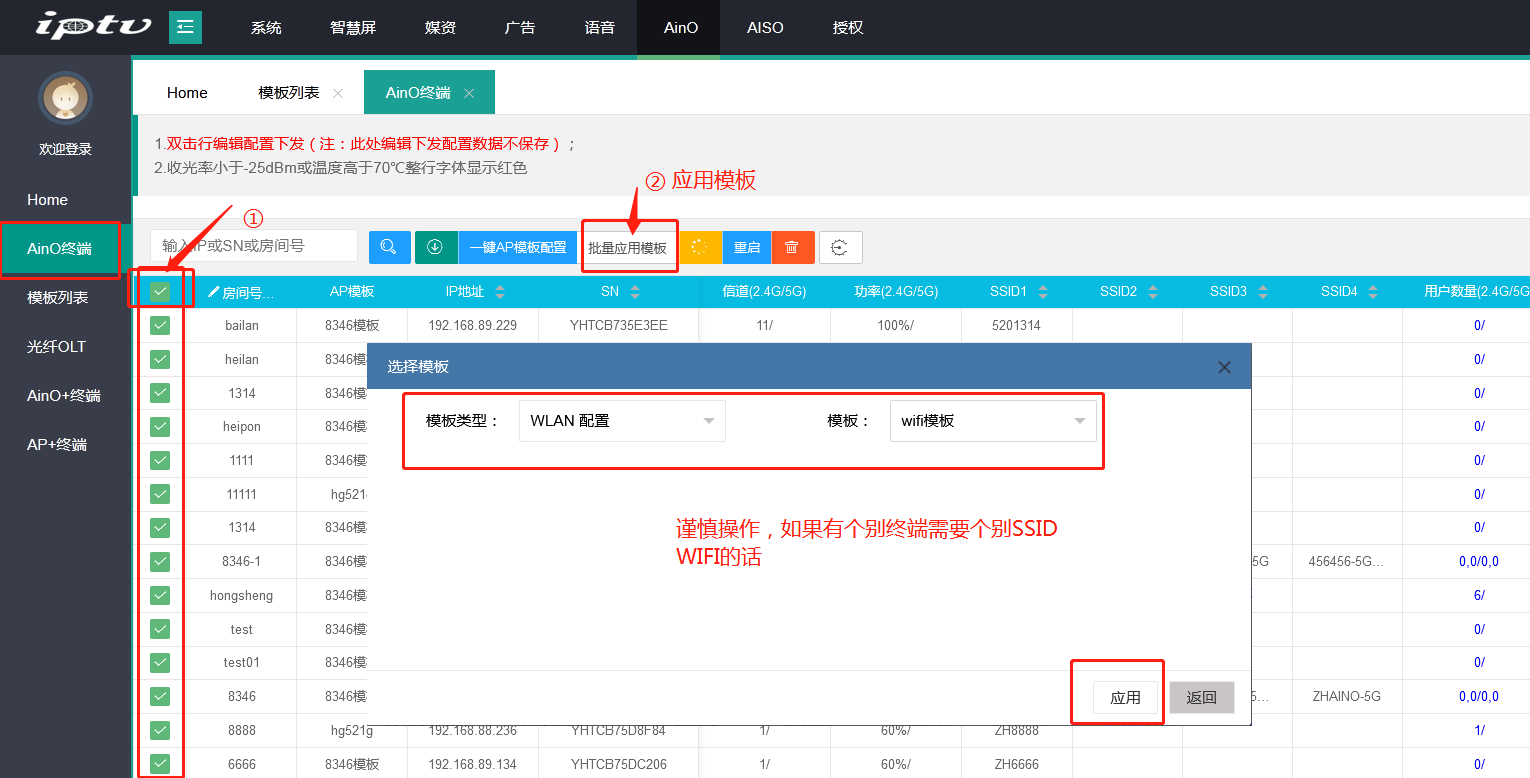This screenshot has width=1530, height=778.
Task: Click the blue search magnifier button
Action: point(389,247)
